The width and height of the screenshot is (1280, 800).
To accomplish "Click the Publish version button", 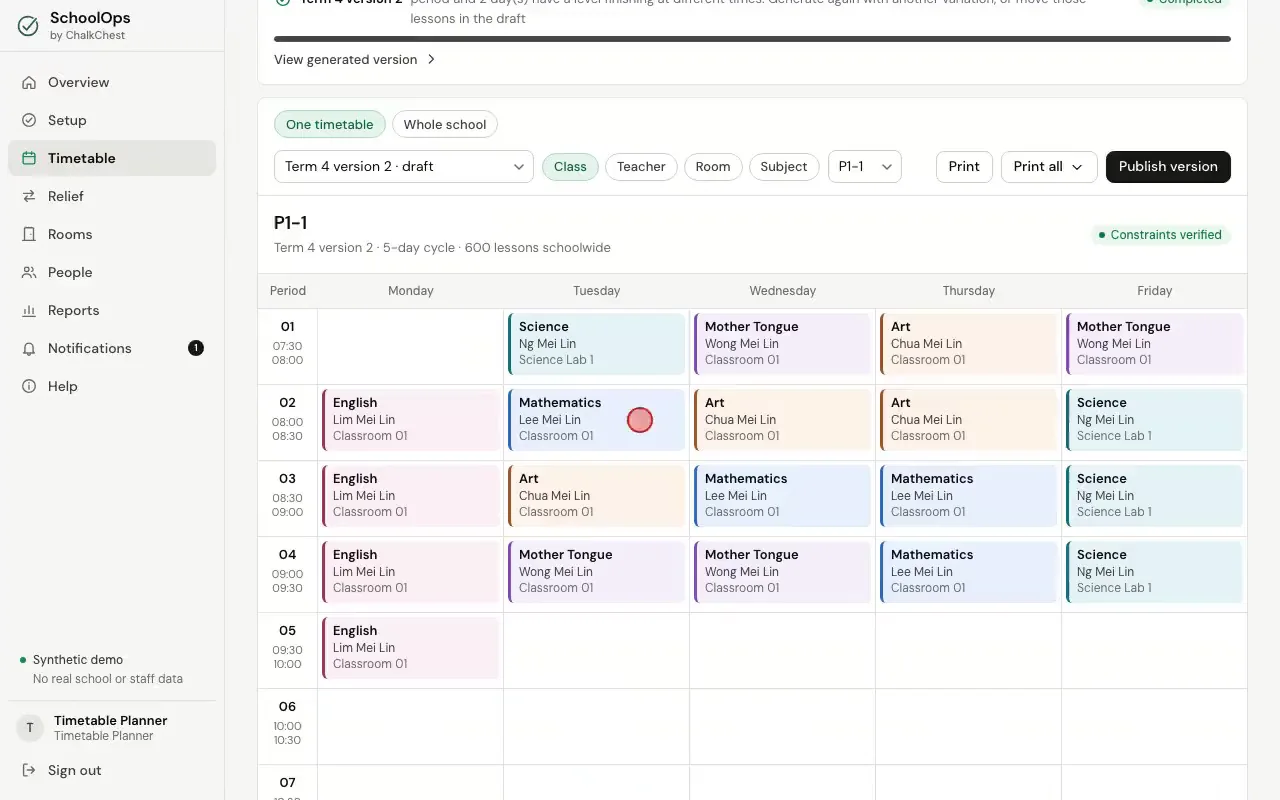I will click(x=1168, y=166).
